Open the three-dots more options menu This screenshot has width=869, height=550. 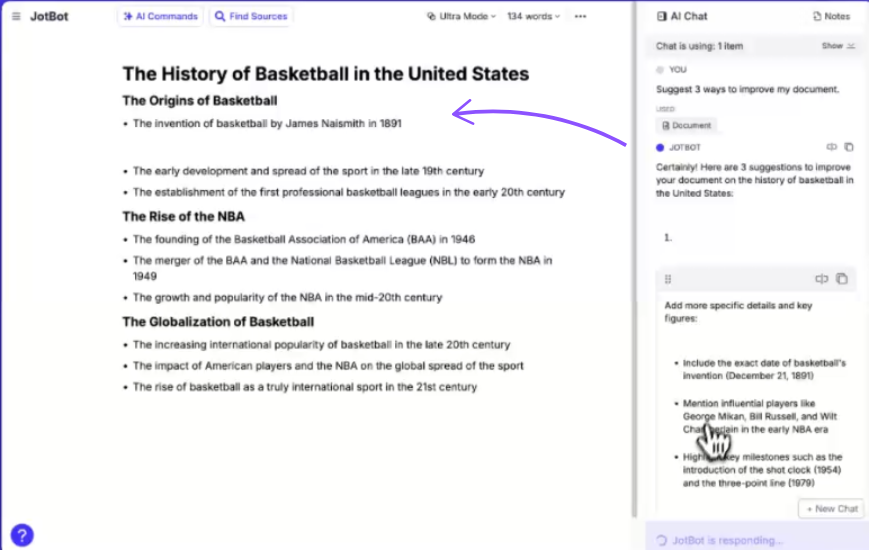point(580,17)
